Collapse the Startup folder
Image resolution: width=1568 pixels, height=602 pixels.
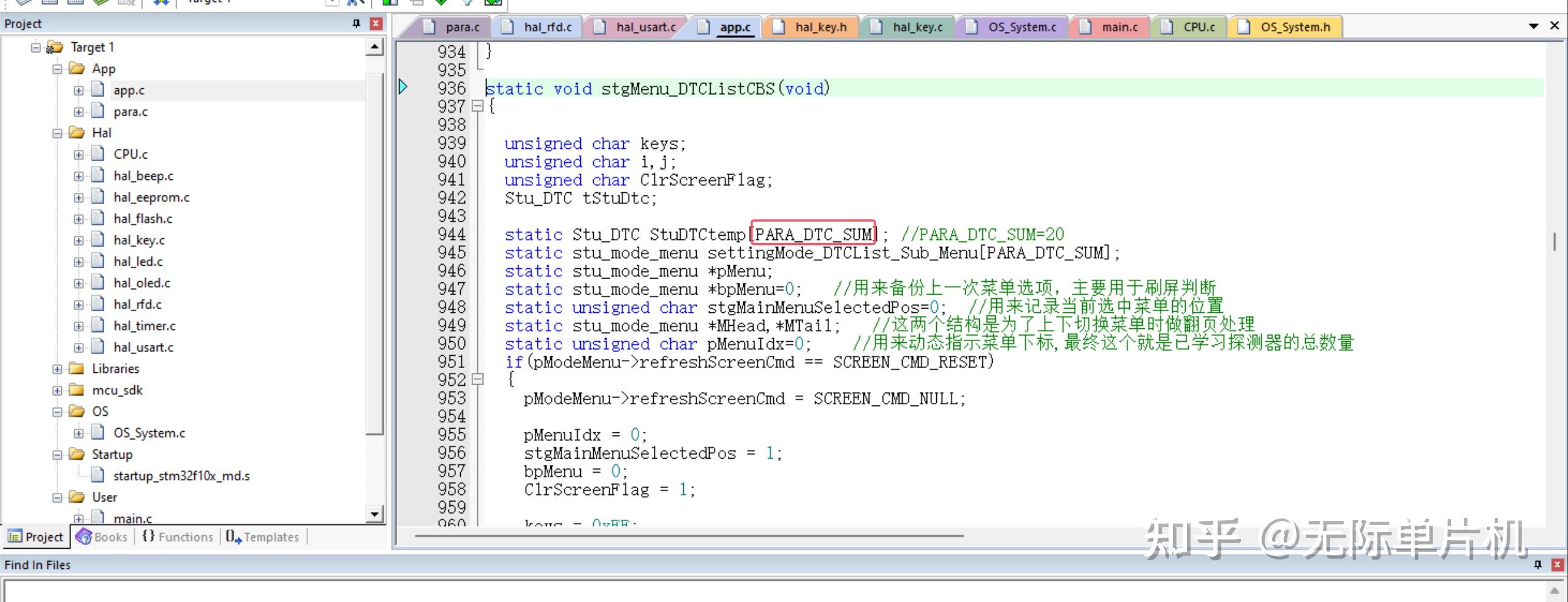pos(57,454)
